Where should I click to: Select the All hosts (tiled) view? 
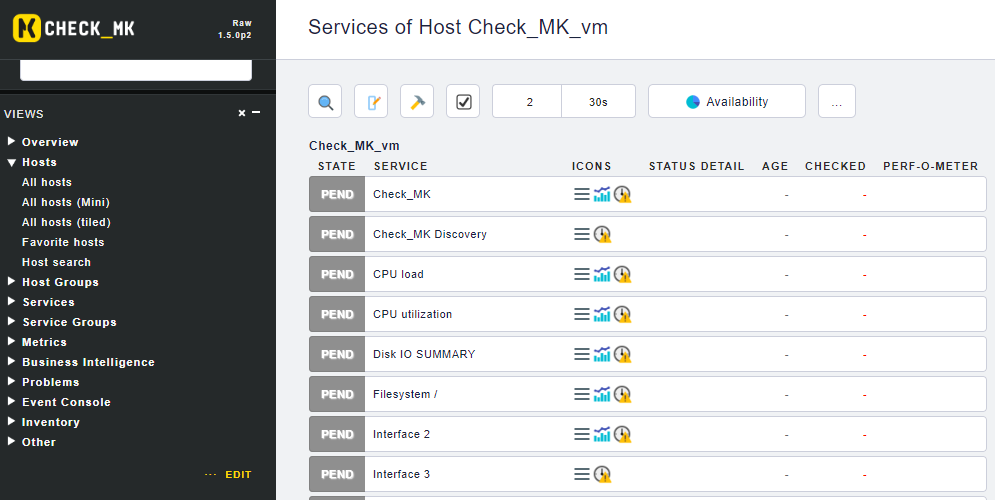(x=66, y=222)
